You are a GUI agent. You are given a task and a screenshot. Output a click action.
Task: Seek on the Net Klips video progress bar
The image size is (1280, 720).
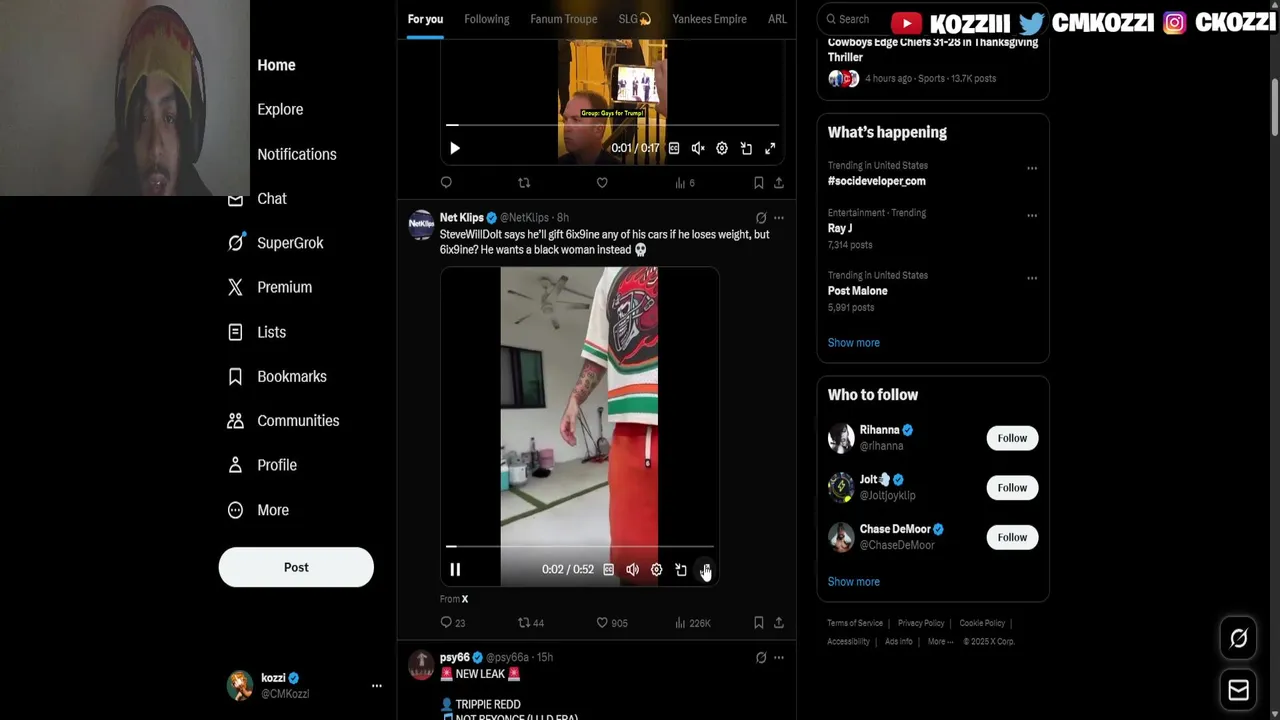coord(580,546)
